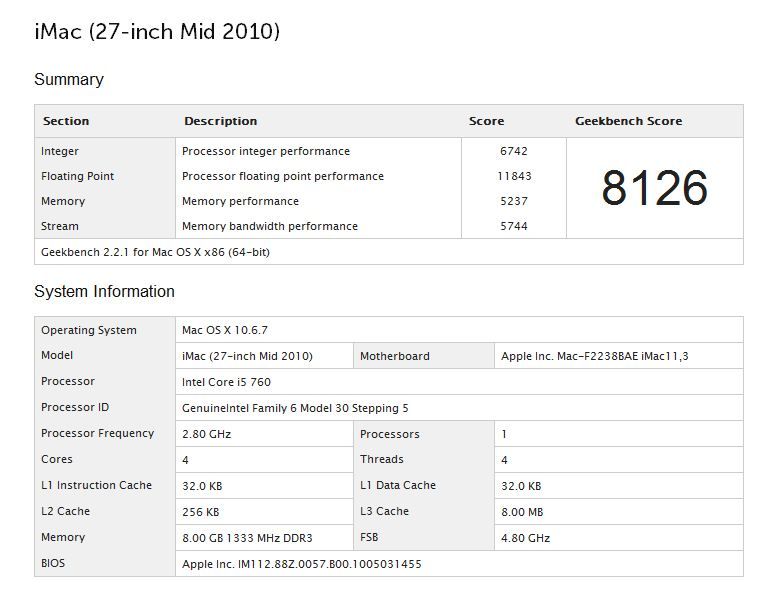Click 'Memory bandwidth performance' description
This screenshot has width=758, height=597.
click(270, 226)
